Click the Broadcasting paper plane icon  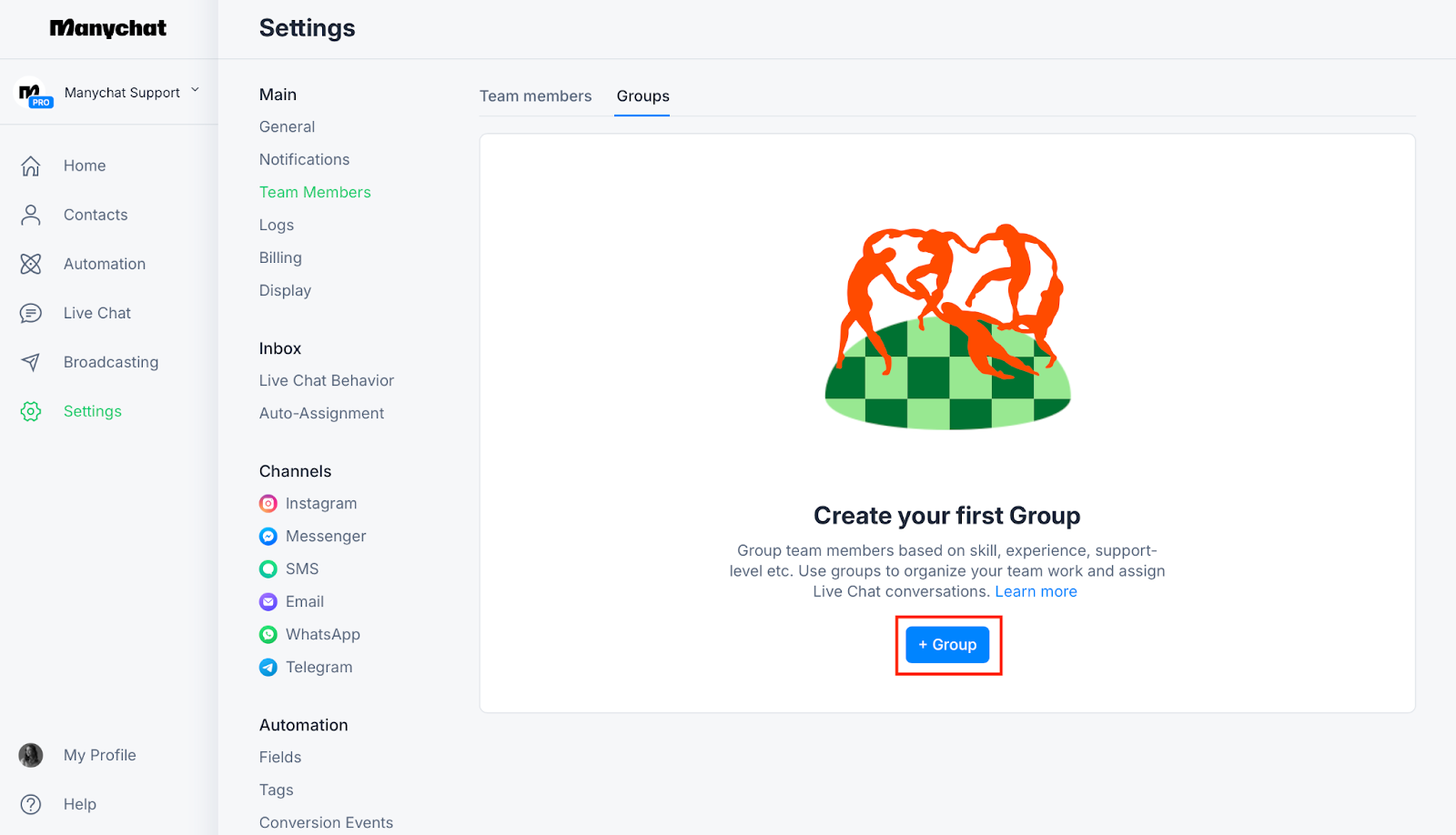(31, 362)
